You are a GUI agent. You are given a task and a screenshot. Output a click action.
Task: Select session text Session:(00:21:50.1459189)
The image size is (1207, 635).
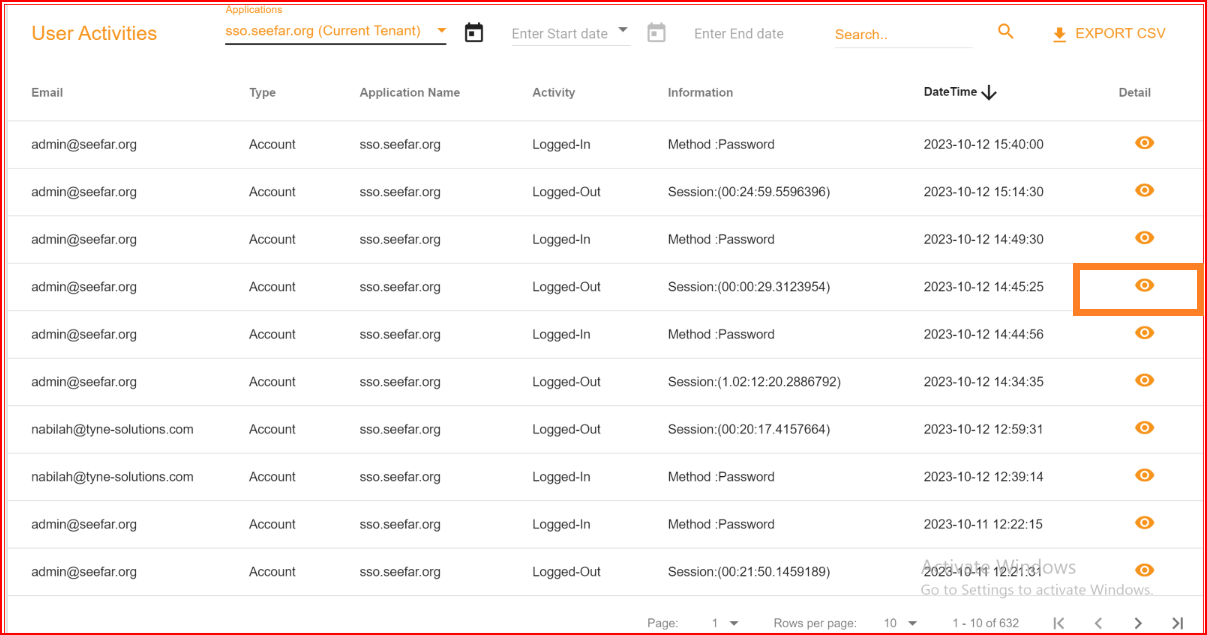tap(749, 571)
